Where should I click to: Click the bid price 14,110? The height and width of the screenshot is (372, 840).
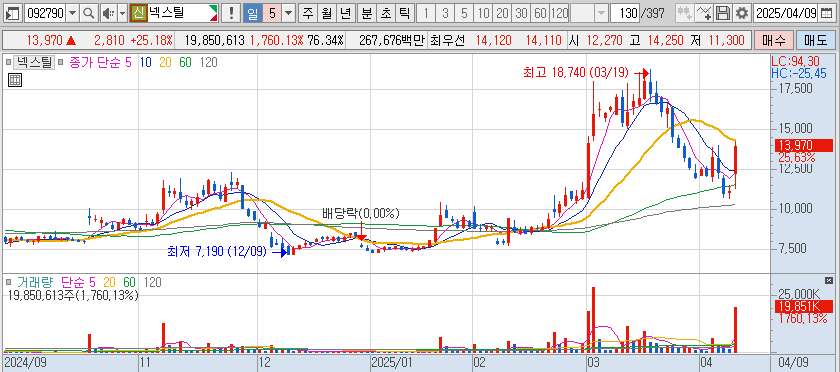(545, 40)
